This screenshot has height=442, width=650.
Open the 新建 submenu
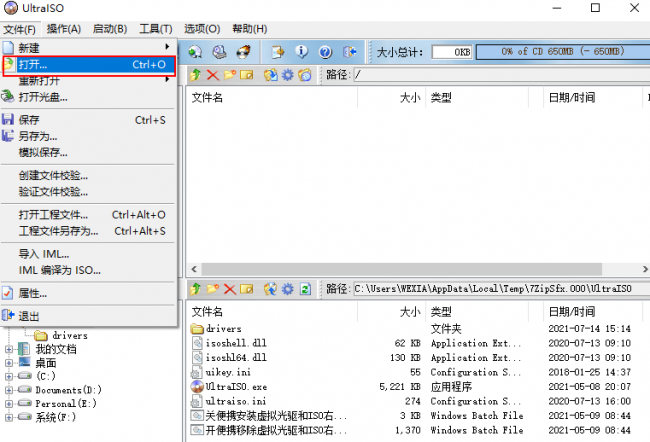click(x=89, y=48)
